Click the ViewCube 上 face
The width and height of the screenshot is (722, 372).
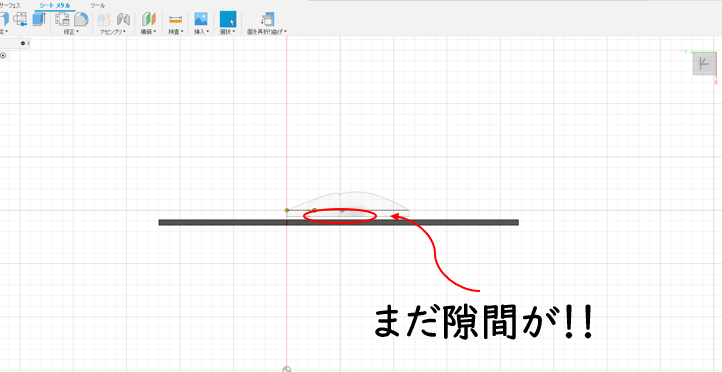tap(704, 64)
